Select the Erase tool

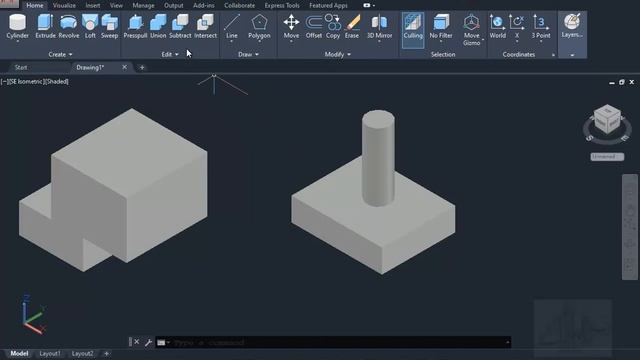coord(352,27)
